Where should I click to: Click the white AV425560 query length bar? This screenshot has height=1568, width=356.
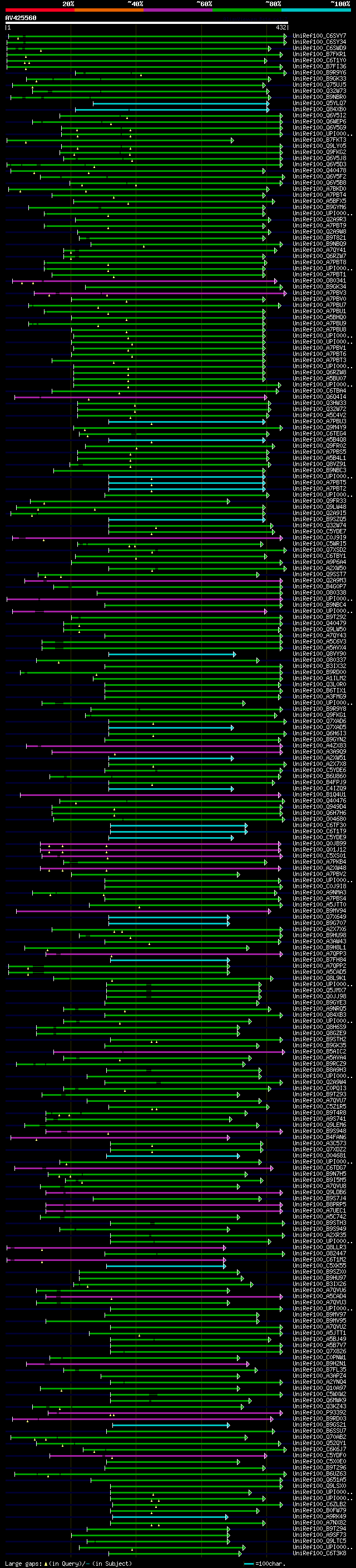(x=147, y=22)
